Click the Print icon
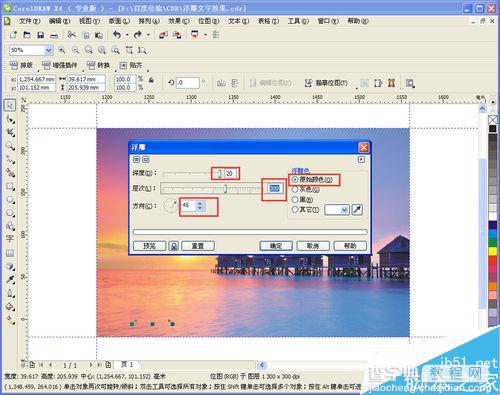This screenshot has height=395, width=500. click(x=54, y=35)
